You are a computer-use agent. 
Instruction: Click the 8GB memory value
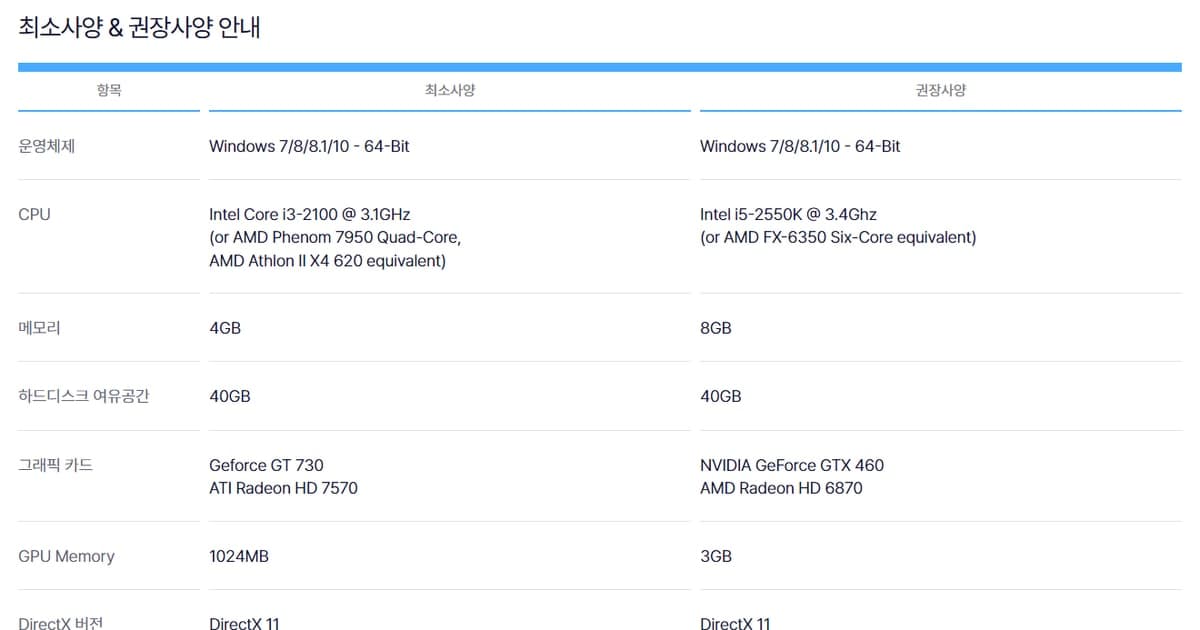click(x=716, y=328)
